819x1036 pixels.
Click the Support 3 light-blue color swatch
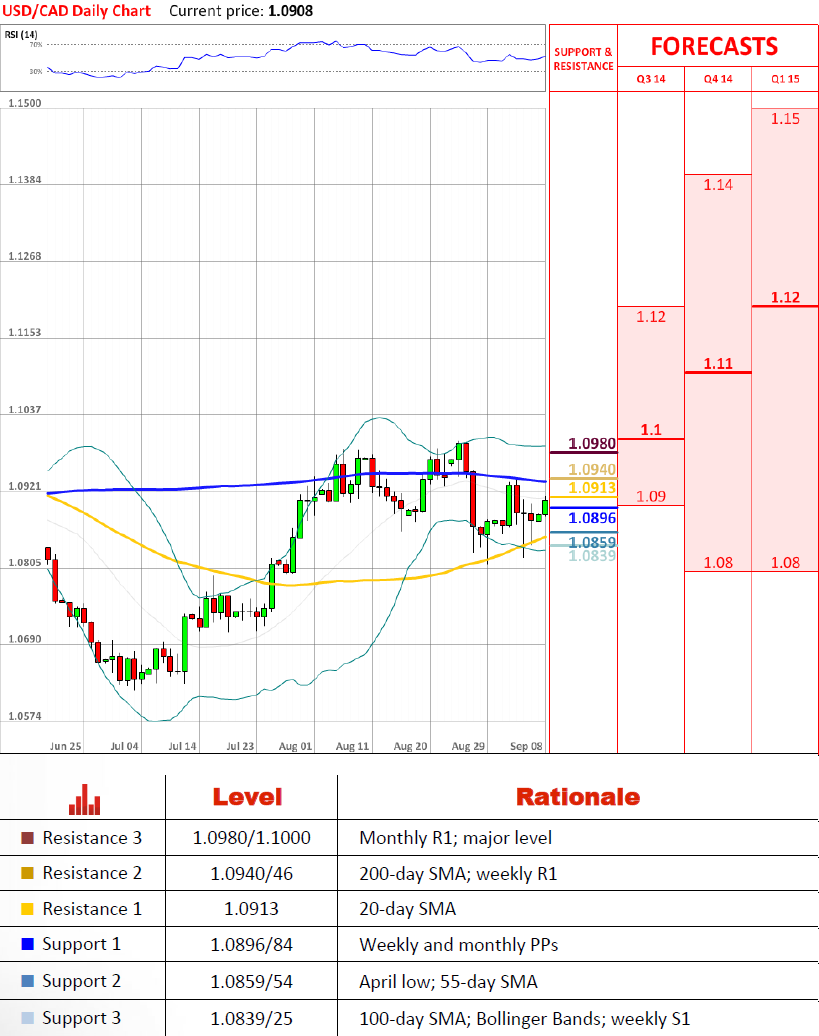27,1018
